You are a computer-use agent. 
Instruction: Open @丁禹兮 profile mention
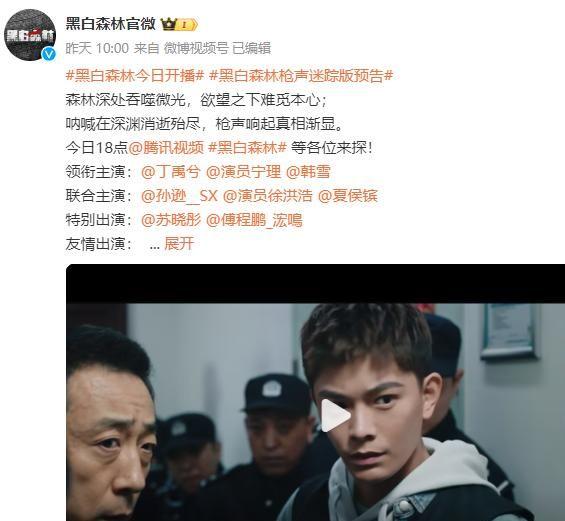point(170,172)
